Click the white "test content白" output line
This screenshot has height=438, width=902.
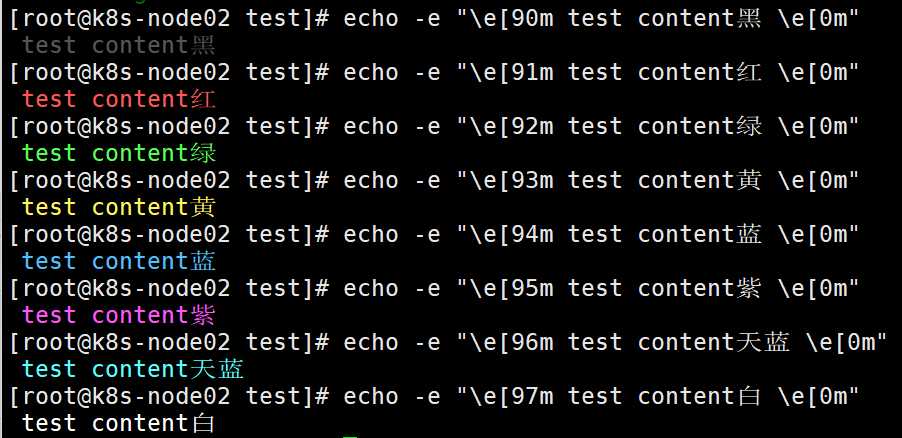pyautogui.click(x=119, y=424)
